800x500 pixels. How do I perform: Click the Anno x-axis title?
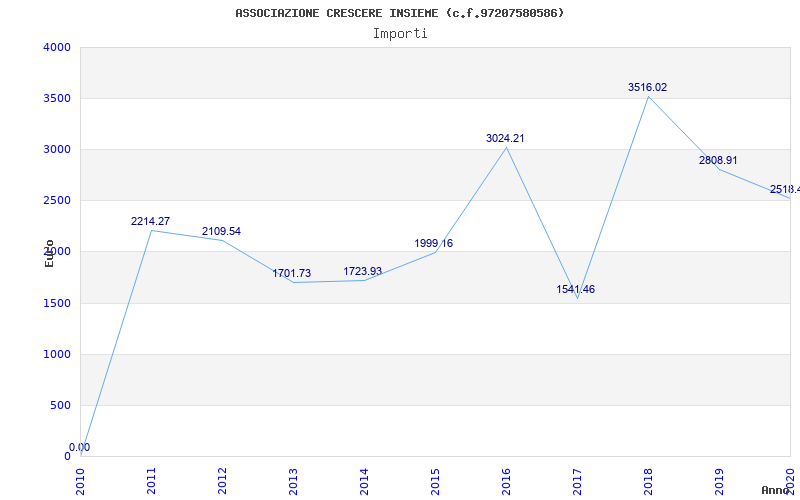click(x=776, y=490)
